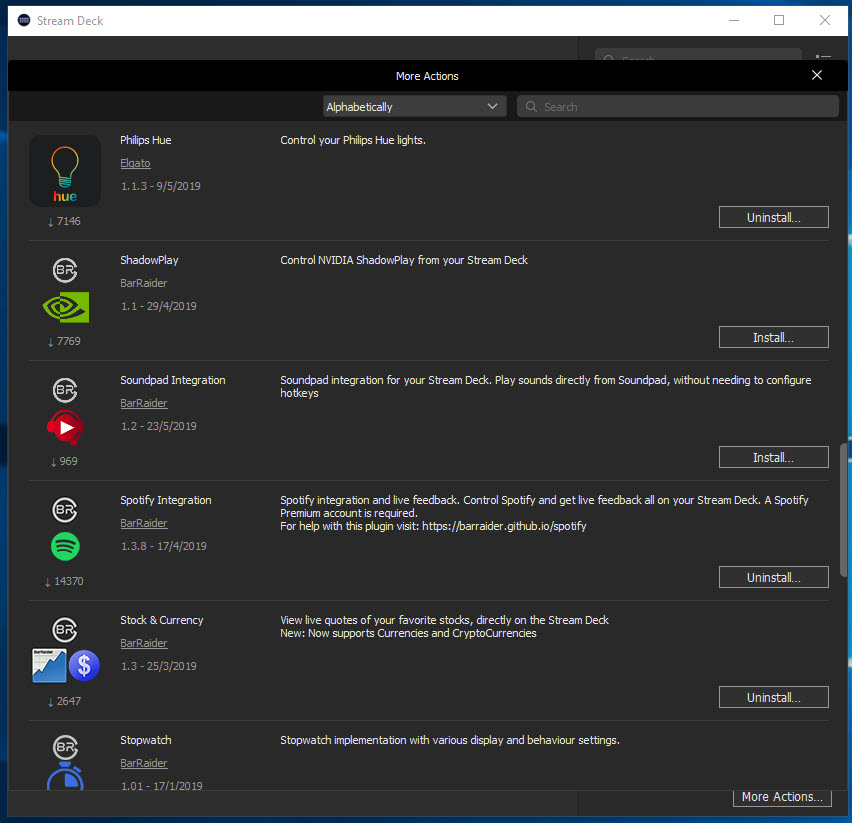The height and width of the screenshot is (823, 852).
Task: Click the Philips Hue download count 7146
Action: tap(65, 221)
